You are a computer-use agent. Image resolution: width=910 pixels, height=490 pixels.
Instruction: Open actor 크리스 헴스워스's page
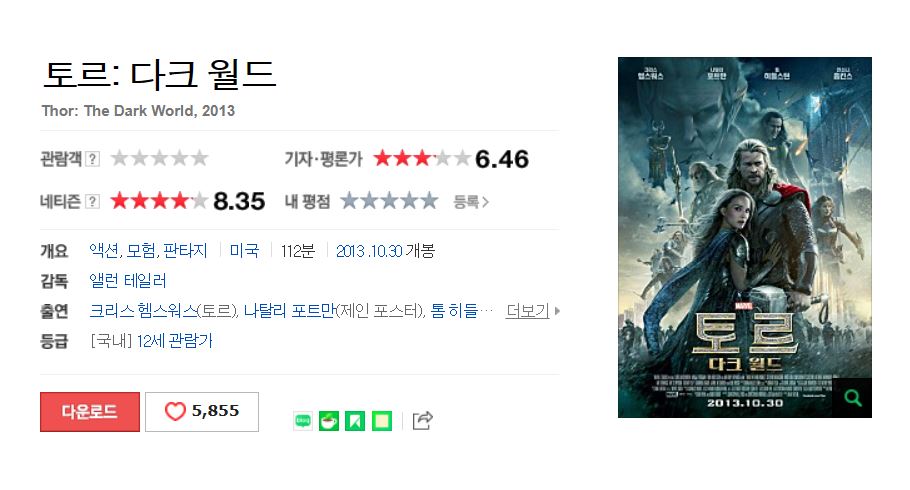[143, 311]
